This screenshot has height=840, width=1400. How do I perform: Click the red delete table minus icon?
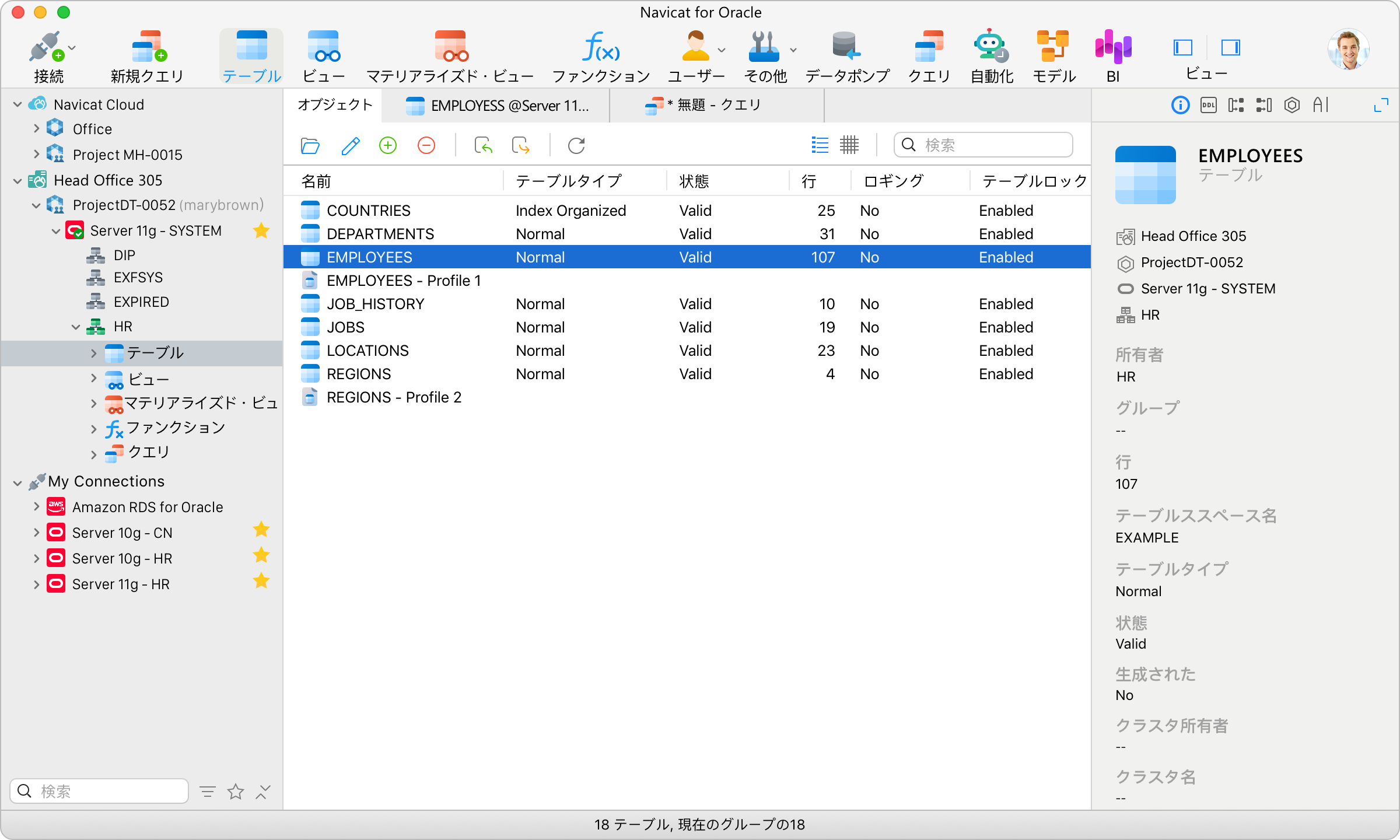coord(426,145)
